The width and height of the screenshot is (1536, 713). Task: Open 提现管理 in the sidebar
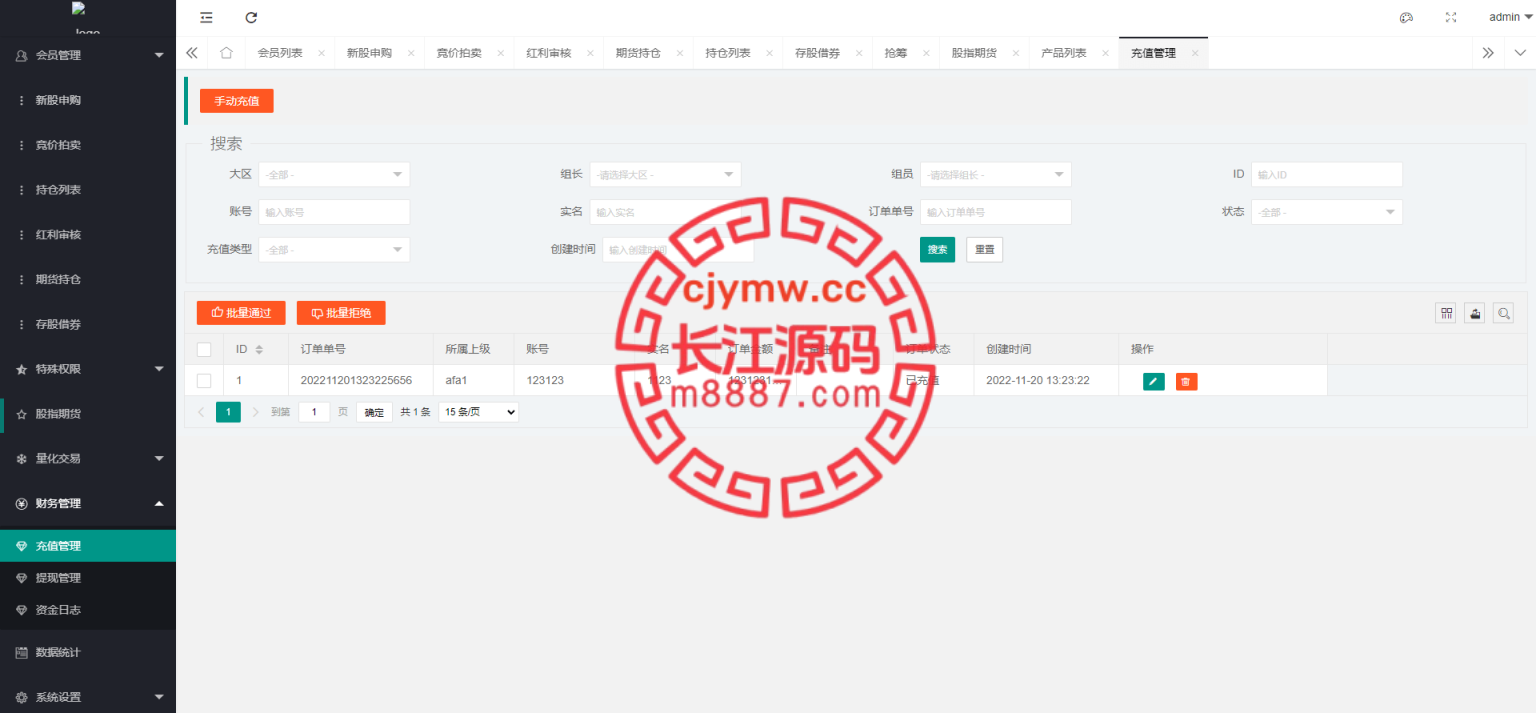(x=88, y=578)
